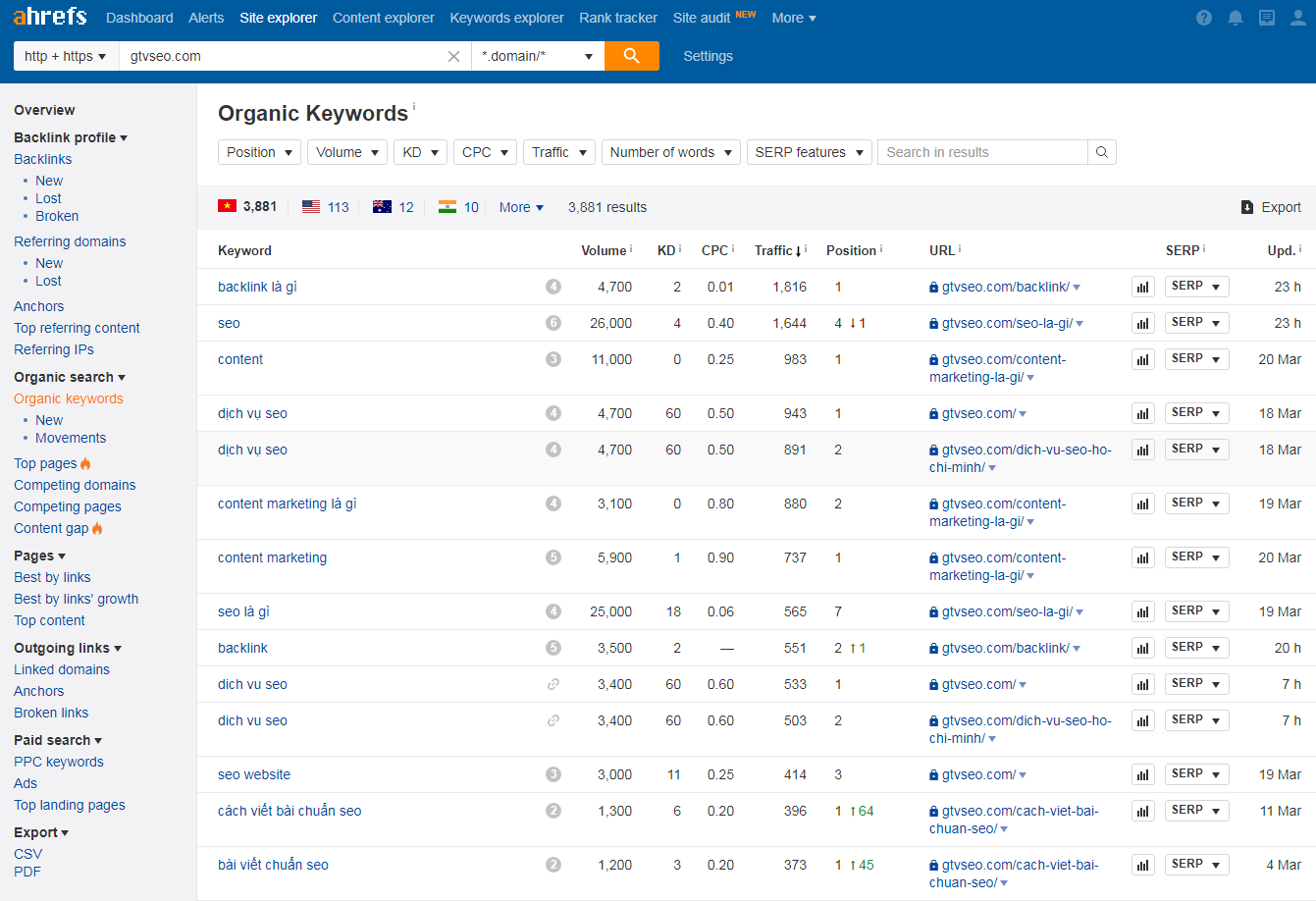
Task: Click the orange search magnifier button
Action: [631, 56]
